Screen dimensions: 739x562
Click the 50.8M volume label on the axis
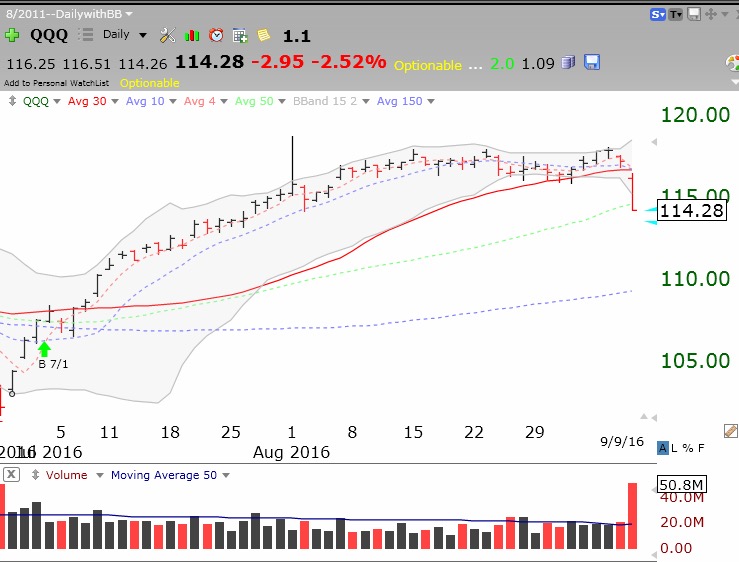(682, 485)
